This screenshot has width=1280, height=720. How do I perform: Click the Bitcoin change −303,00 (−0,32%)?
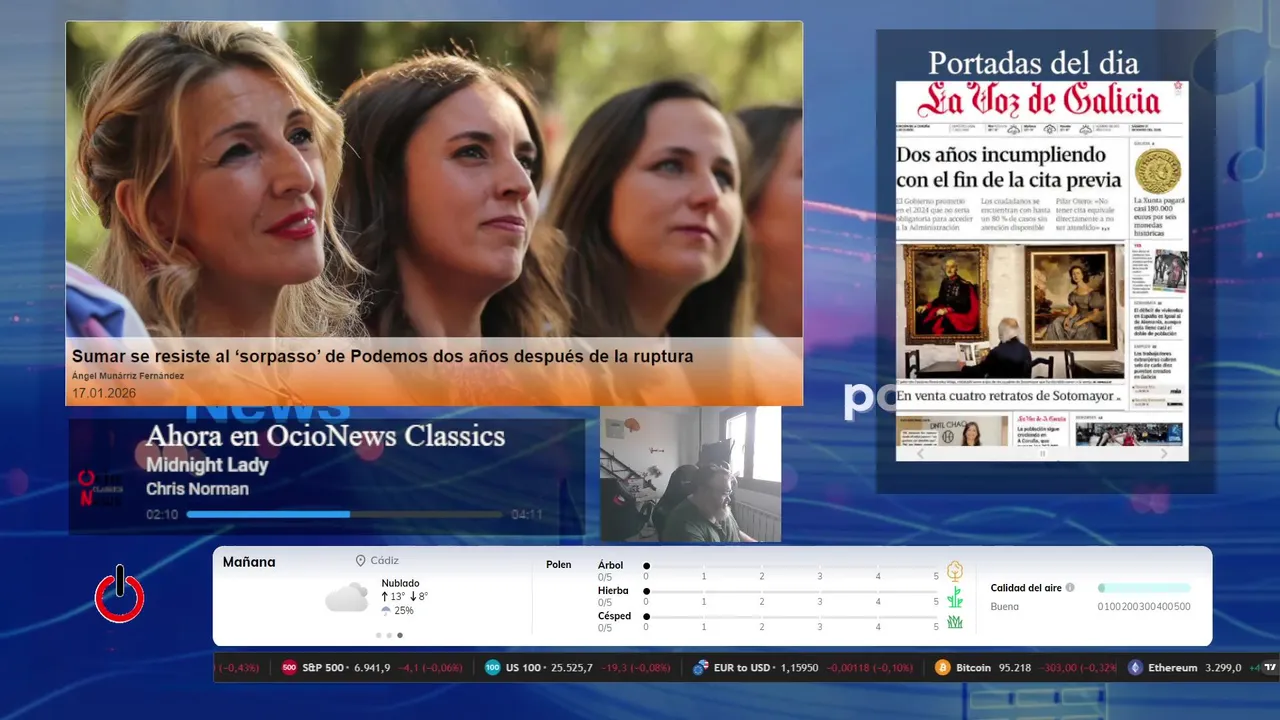(x=1078, y=667)
